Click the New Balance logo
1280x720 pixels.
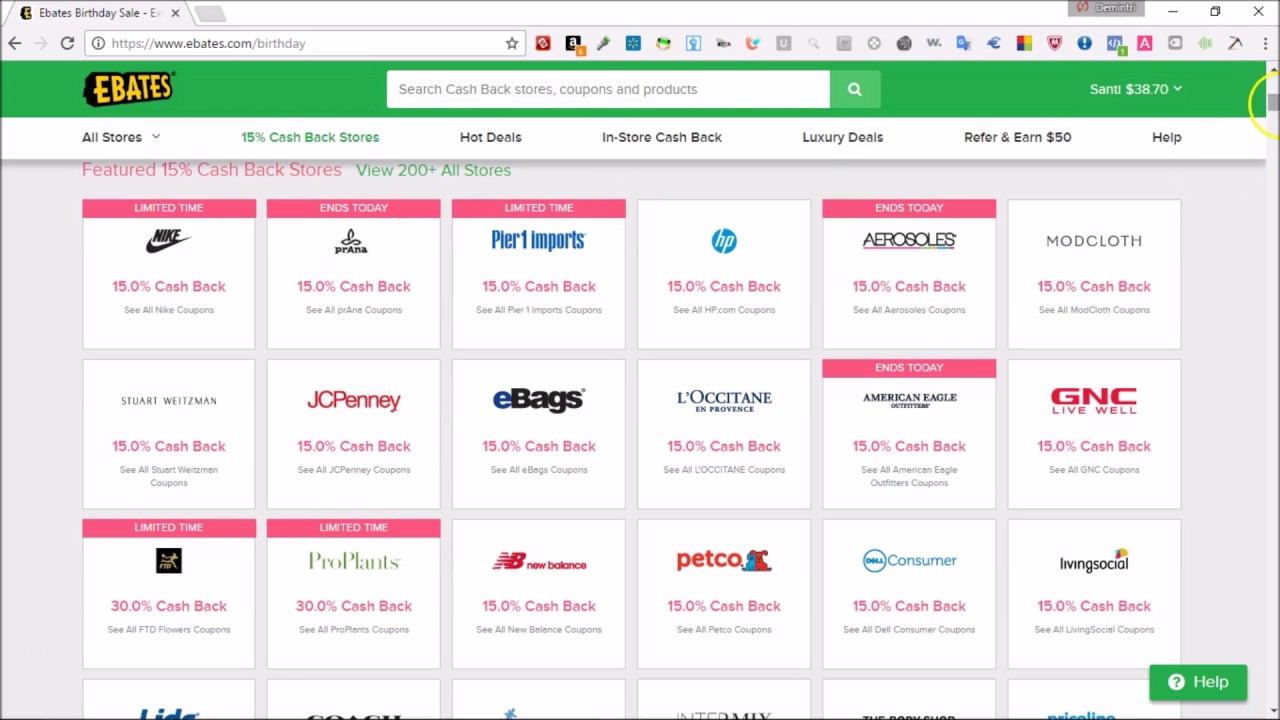click(539, 562)
